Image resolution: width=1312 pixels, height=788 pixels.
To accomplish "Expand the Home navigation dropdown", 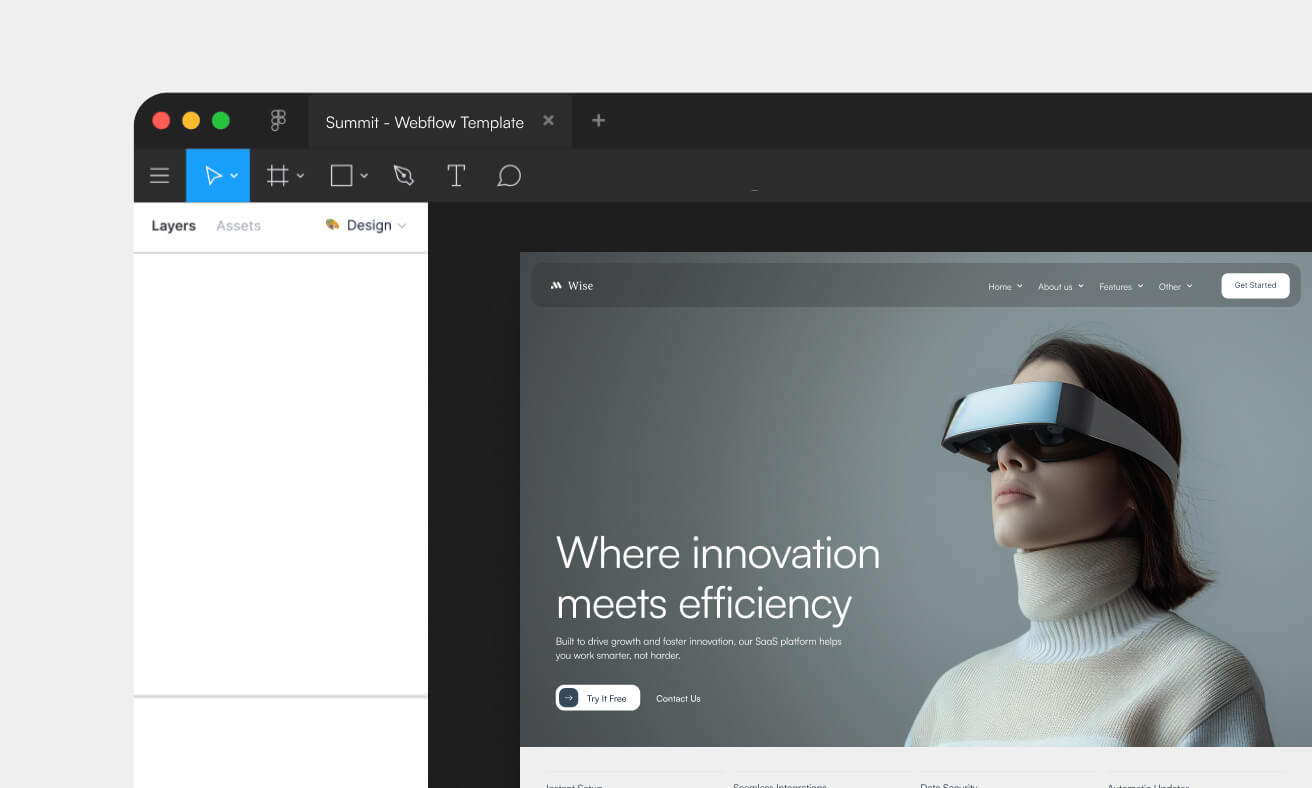I will click(1004, 286).
